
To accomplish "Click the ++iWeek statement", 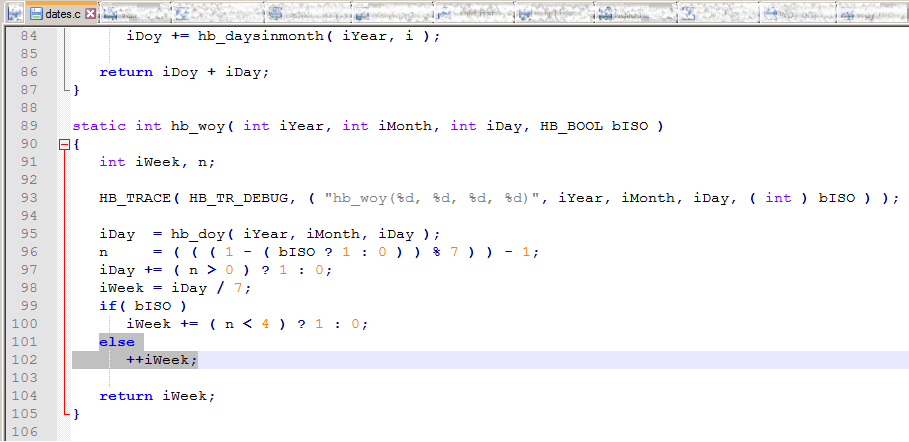I will [162, 360].
